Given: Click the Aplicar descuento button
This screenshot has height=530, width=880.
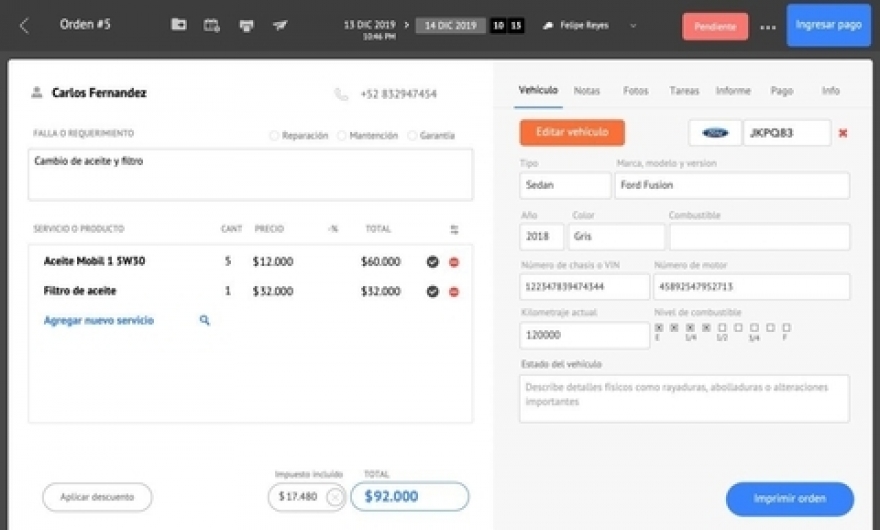Looking at the screenshot, I should point(97,497).
